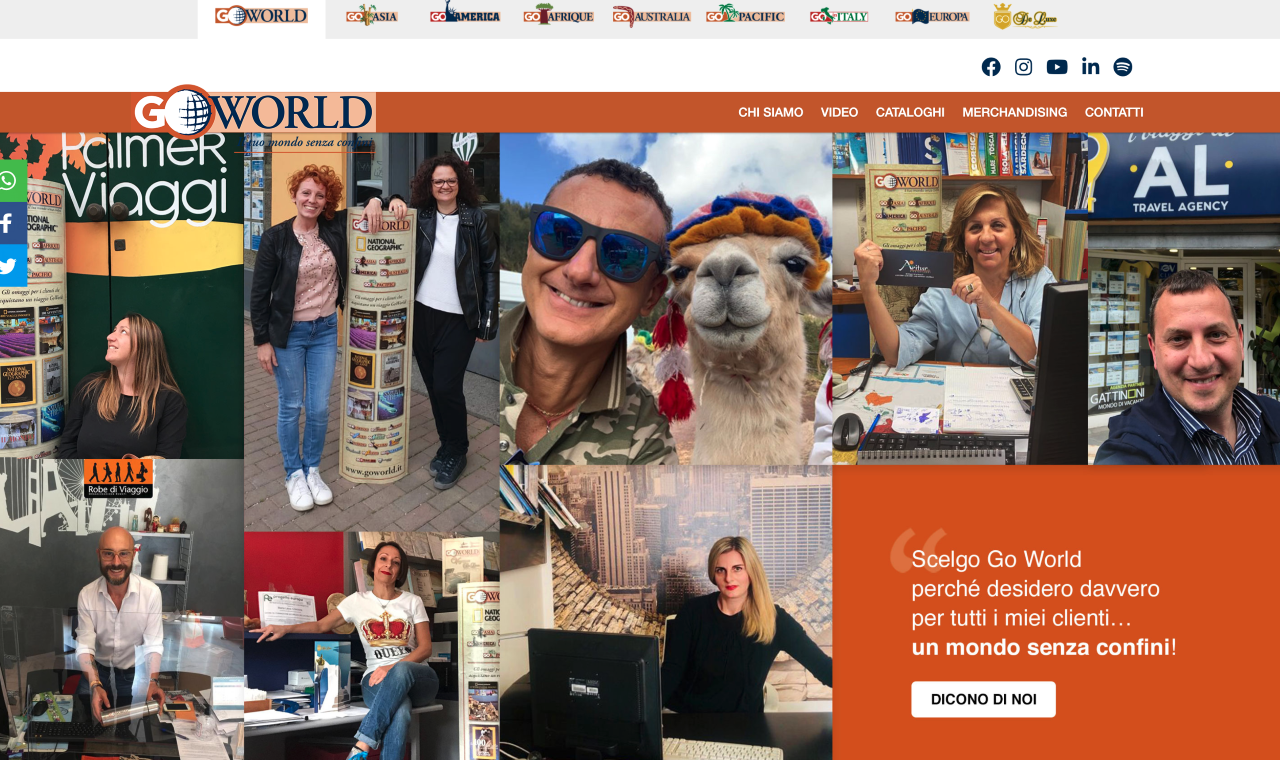Go to the Merchandising menu item
The height and width of the screenshot is (760, 1280).
point(1014,113)
